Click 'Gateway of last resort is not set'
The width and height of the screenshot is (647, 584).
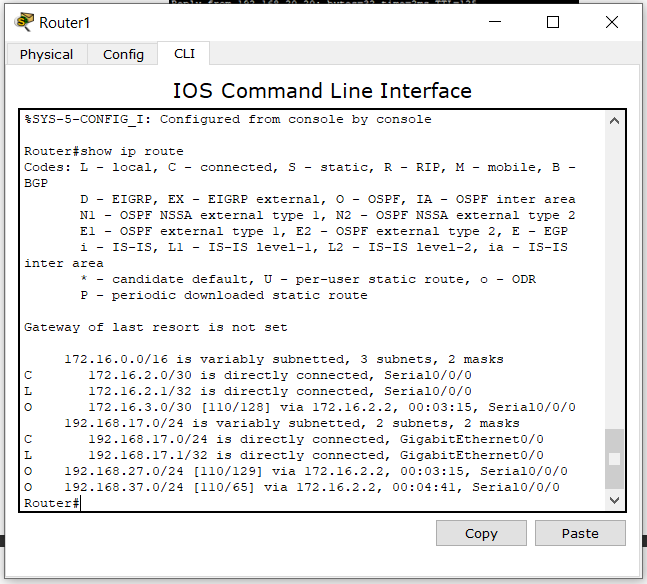coord(156,327)
